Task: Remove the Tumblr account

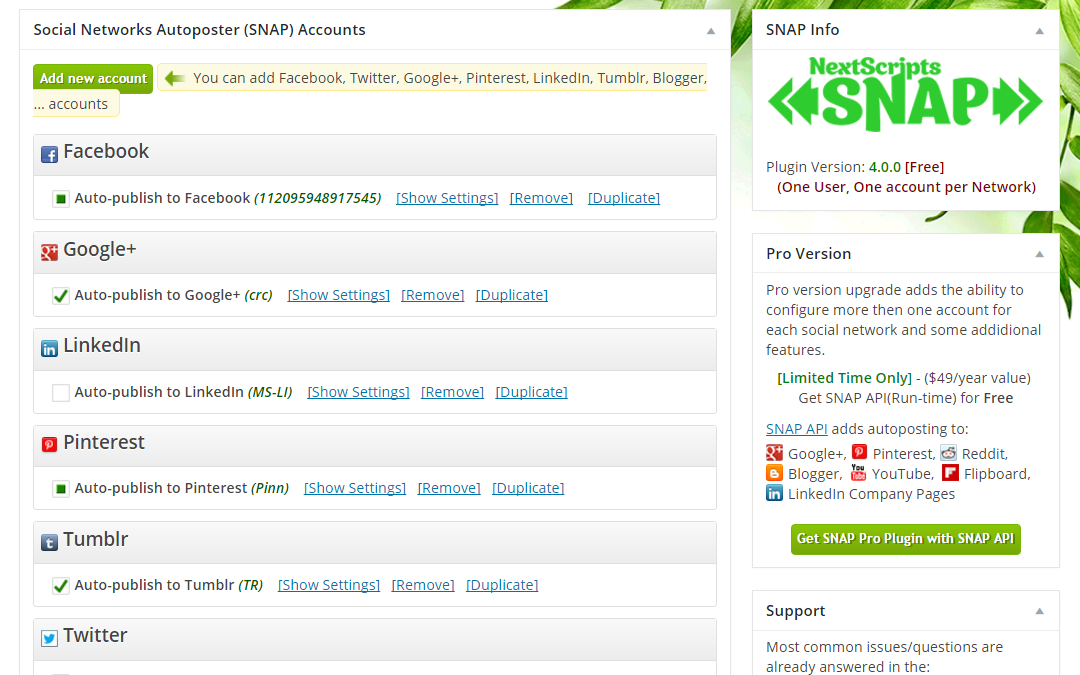Action: pos(423,585)
